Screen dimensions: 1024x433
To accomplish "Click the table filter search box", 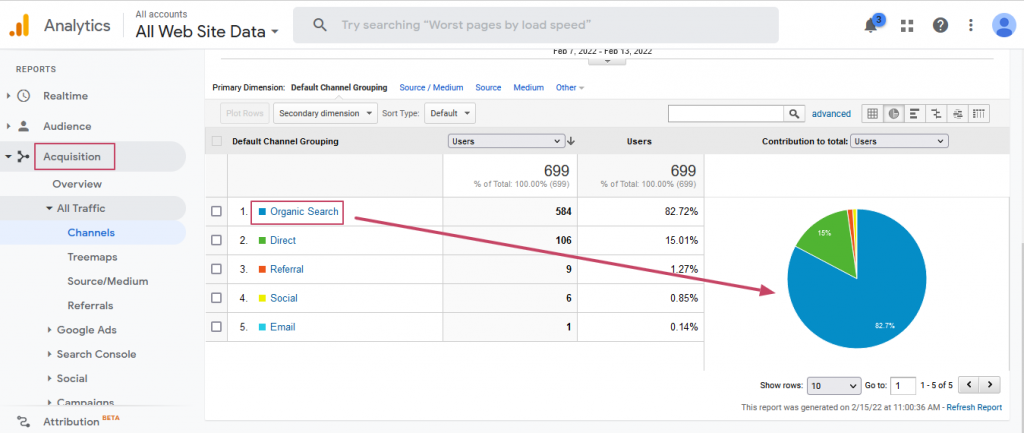I will [x=726, y=114].
